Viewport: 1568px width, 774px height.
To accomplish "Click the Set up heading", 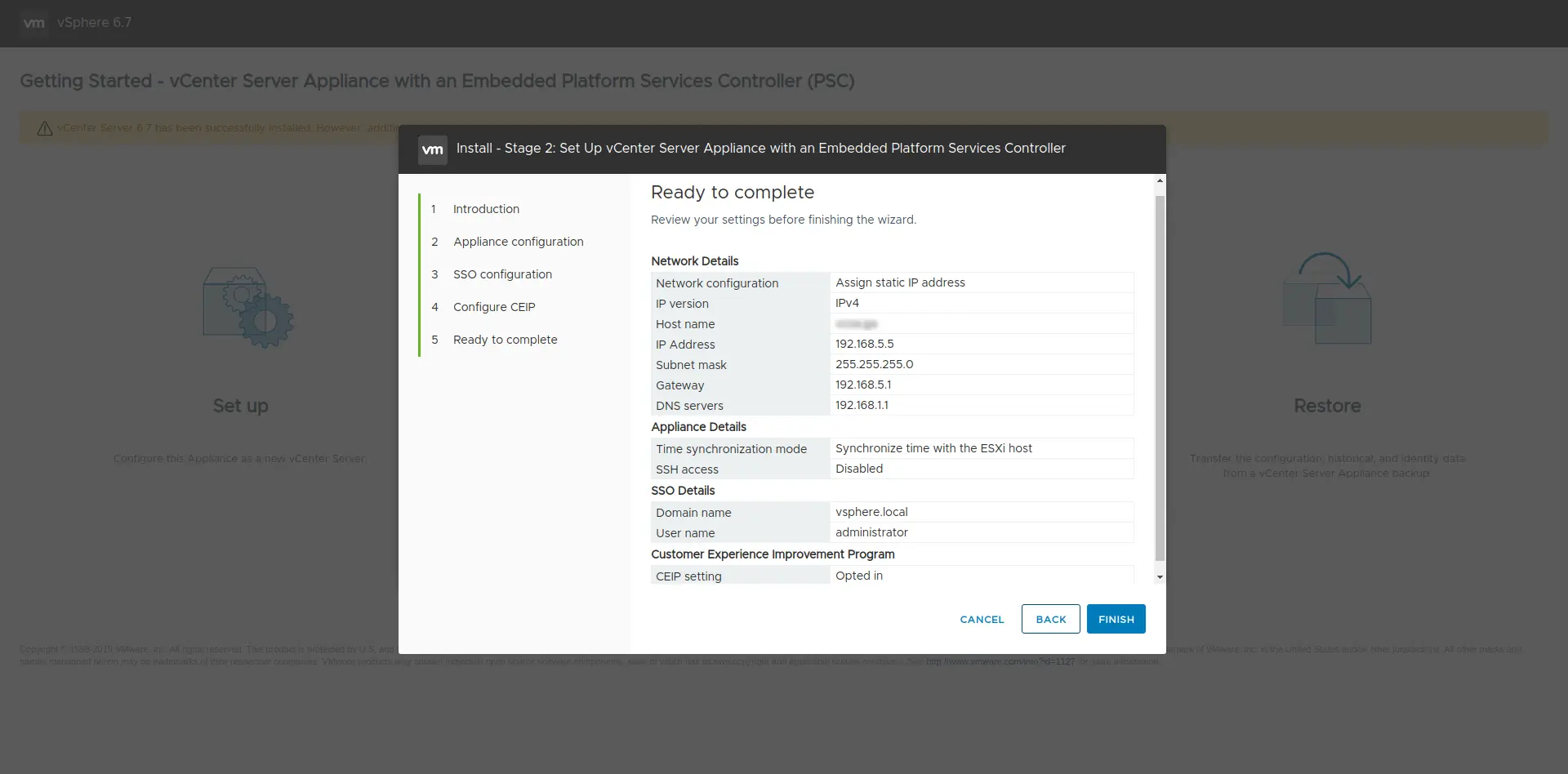I will point(240,406).
